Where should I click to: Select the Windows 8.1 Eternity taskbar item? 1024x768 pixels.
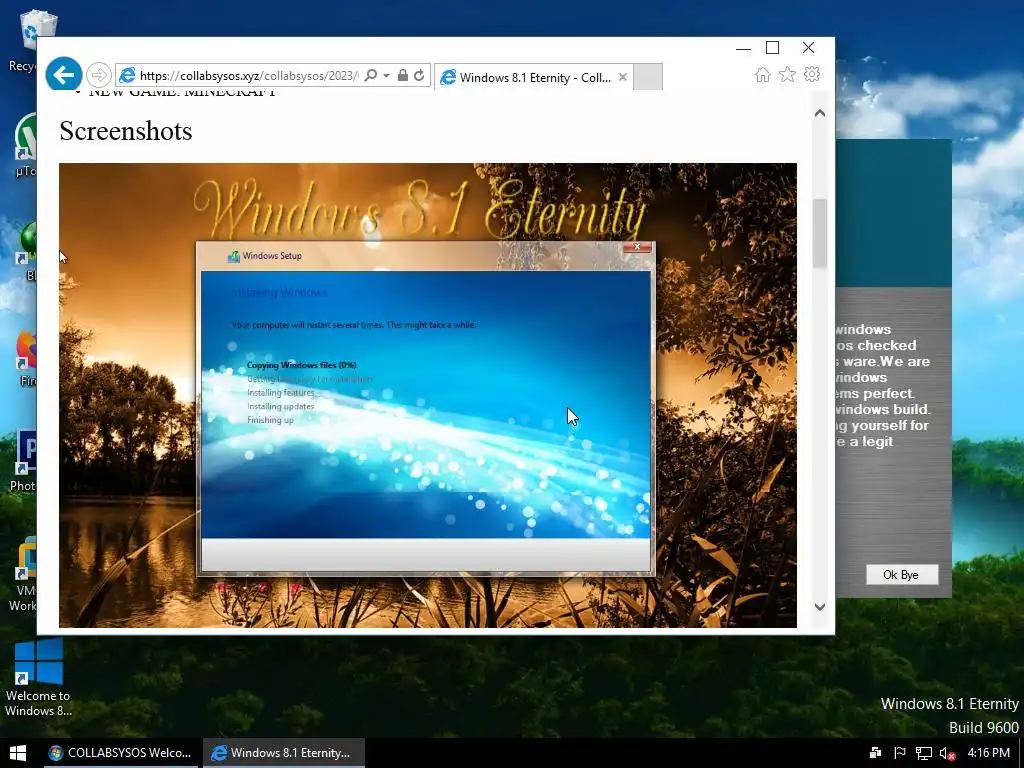tap(283, 753)
